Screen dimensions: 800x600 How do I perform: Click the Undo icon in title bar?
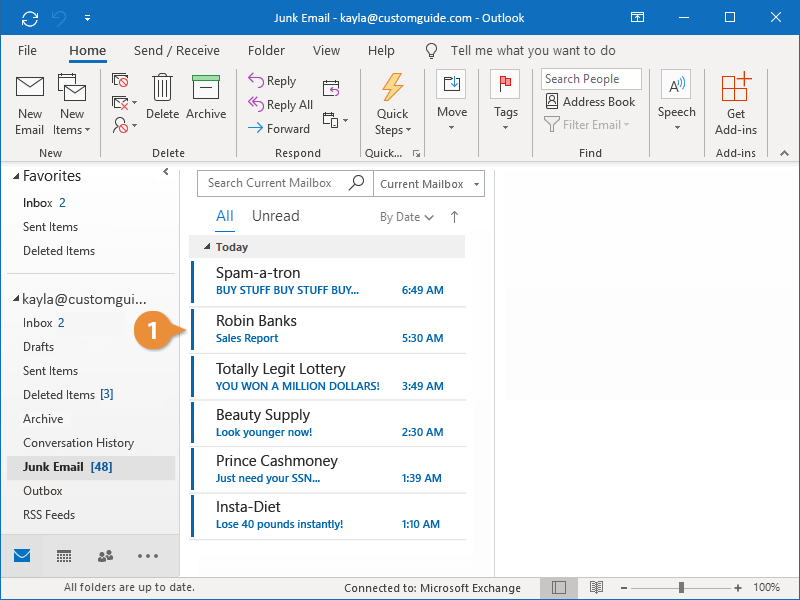(59, 19)
